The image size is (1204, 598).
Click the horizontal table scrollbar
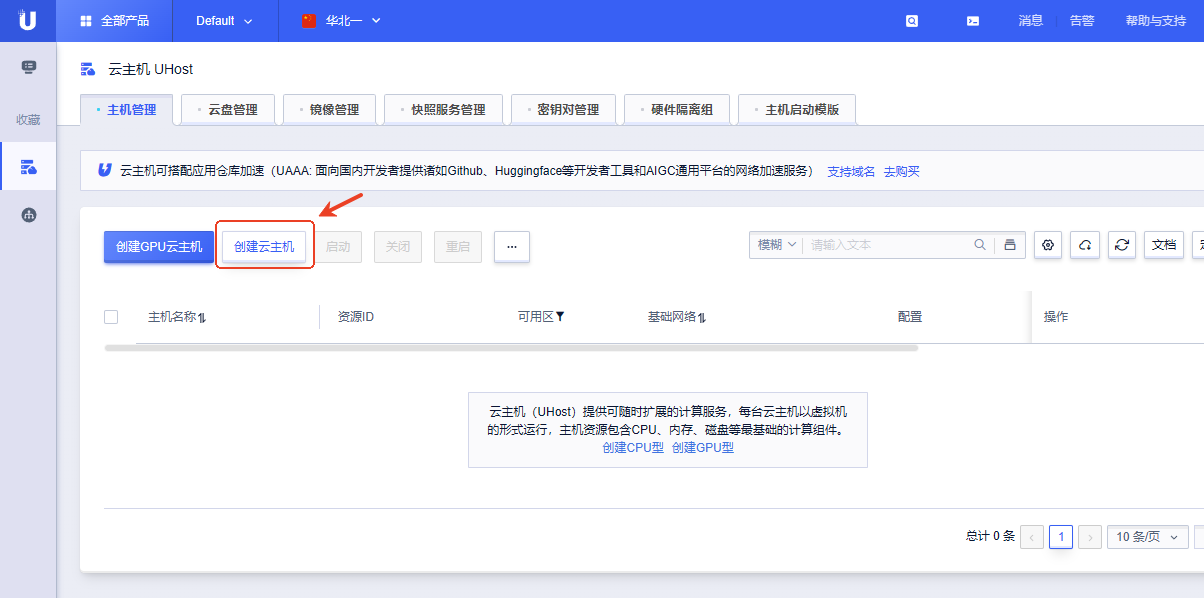tap(511, 348)
